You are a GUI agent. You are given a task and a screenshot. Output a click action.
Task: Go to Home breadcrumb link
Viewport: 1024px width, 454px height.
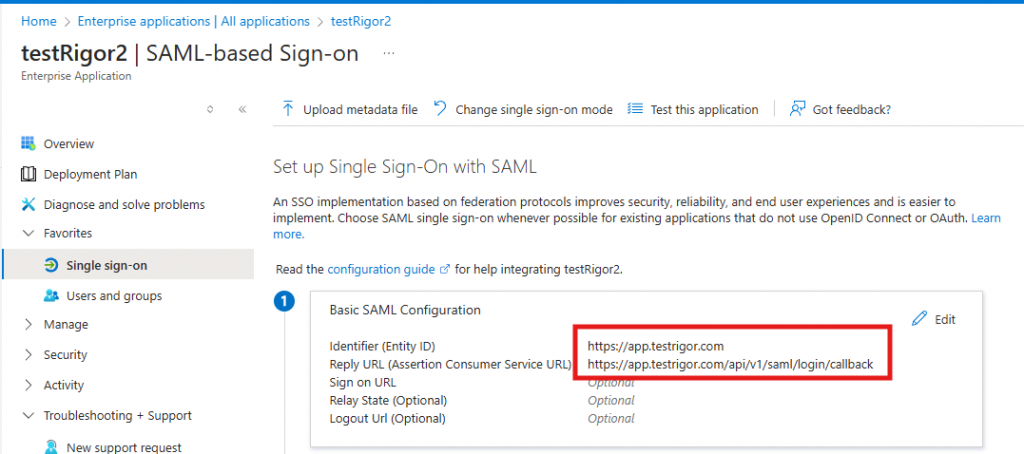pos(38,21)
